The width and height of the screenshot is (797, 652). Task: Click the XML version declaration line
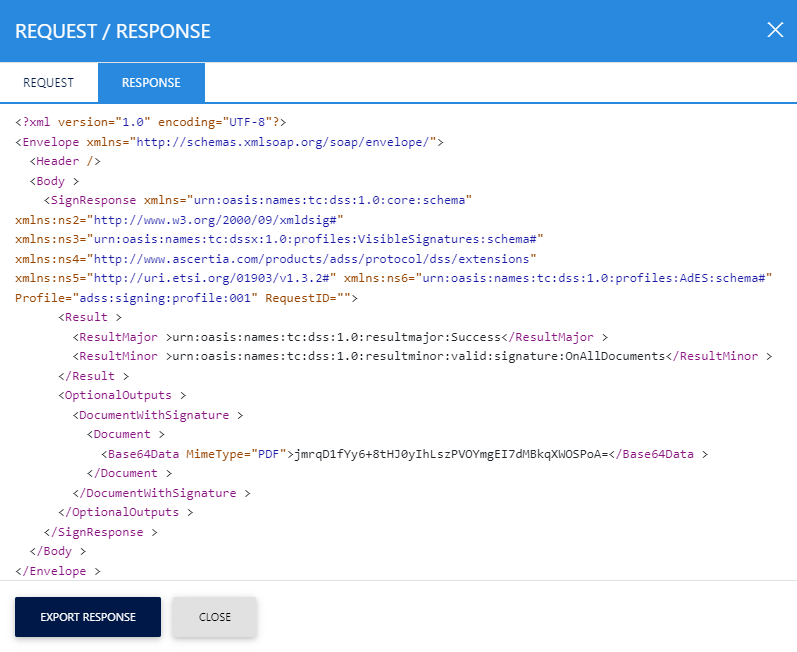click(x=151, y=122)
